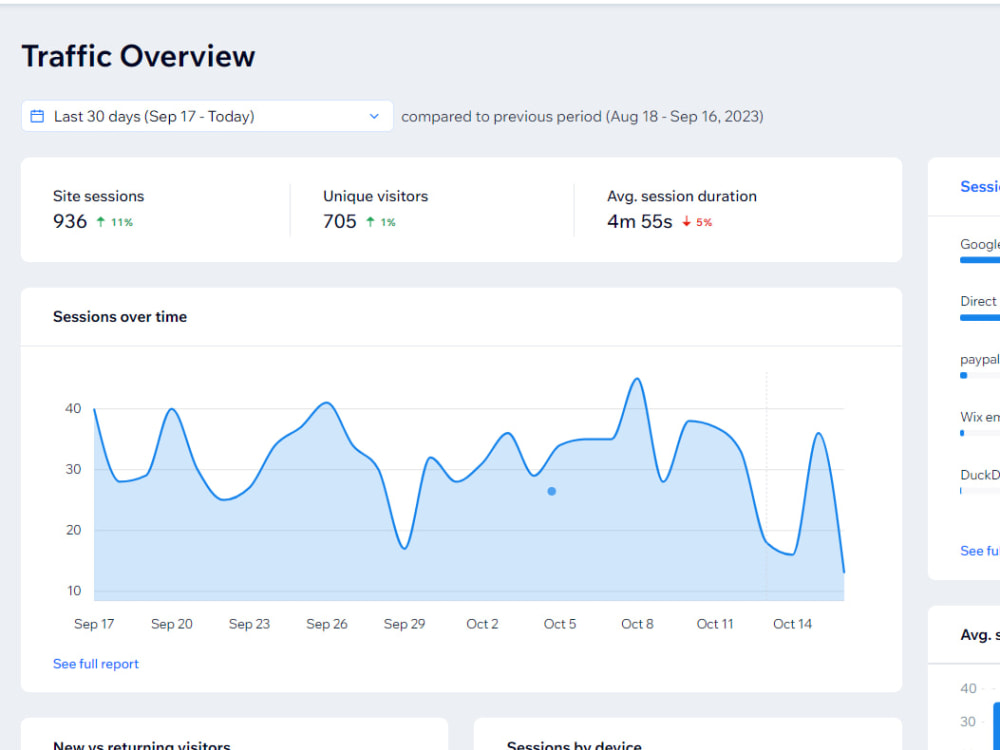
Task: Click the Direct traffic source bar
Action: point(980,318)
